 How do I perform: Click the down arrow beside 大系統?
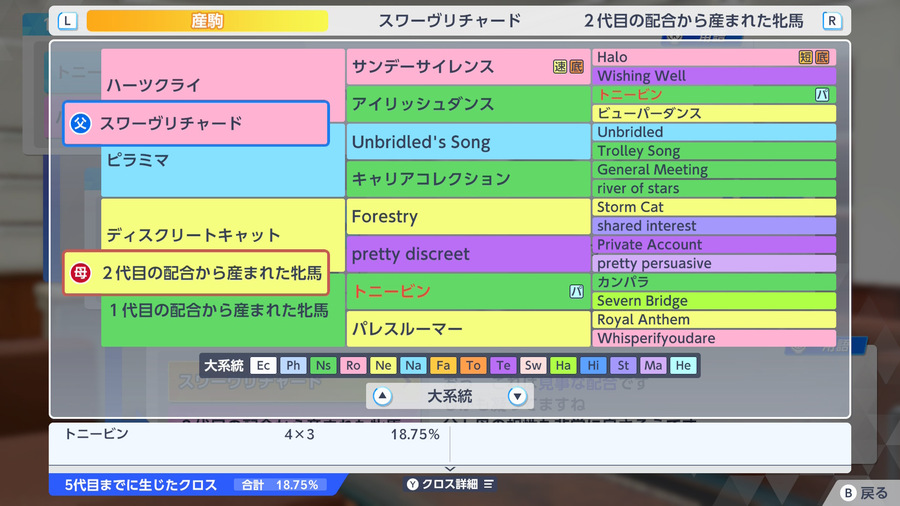coord(517,396)
